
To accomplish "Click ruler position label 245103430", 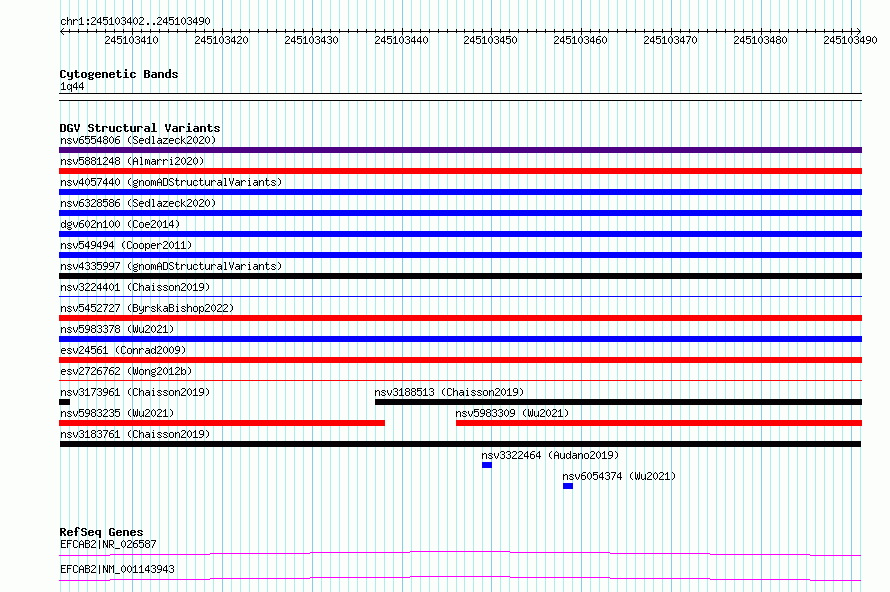I will pos(311,40).
